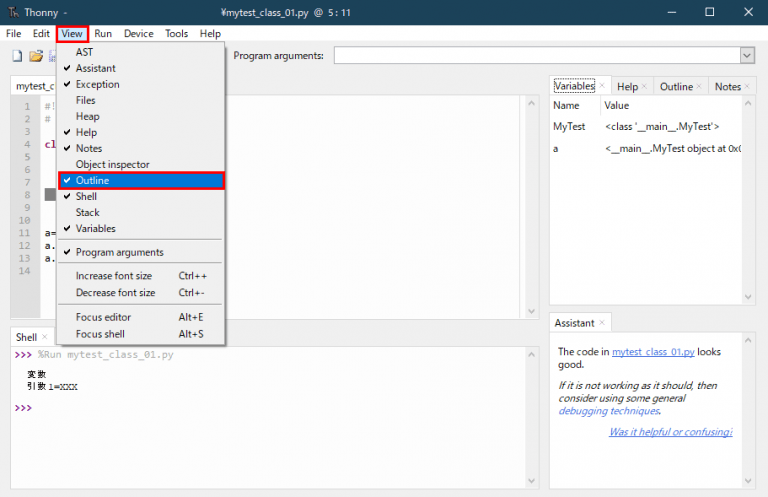
Task: Close the Shell tab with x icon
Action: coord(45,338)
